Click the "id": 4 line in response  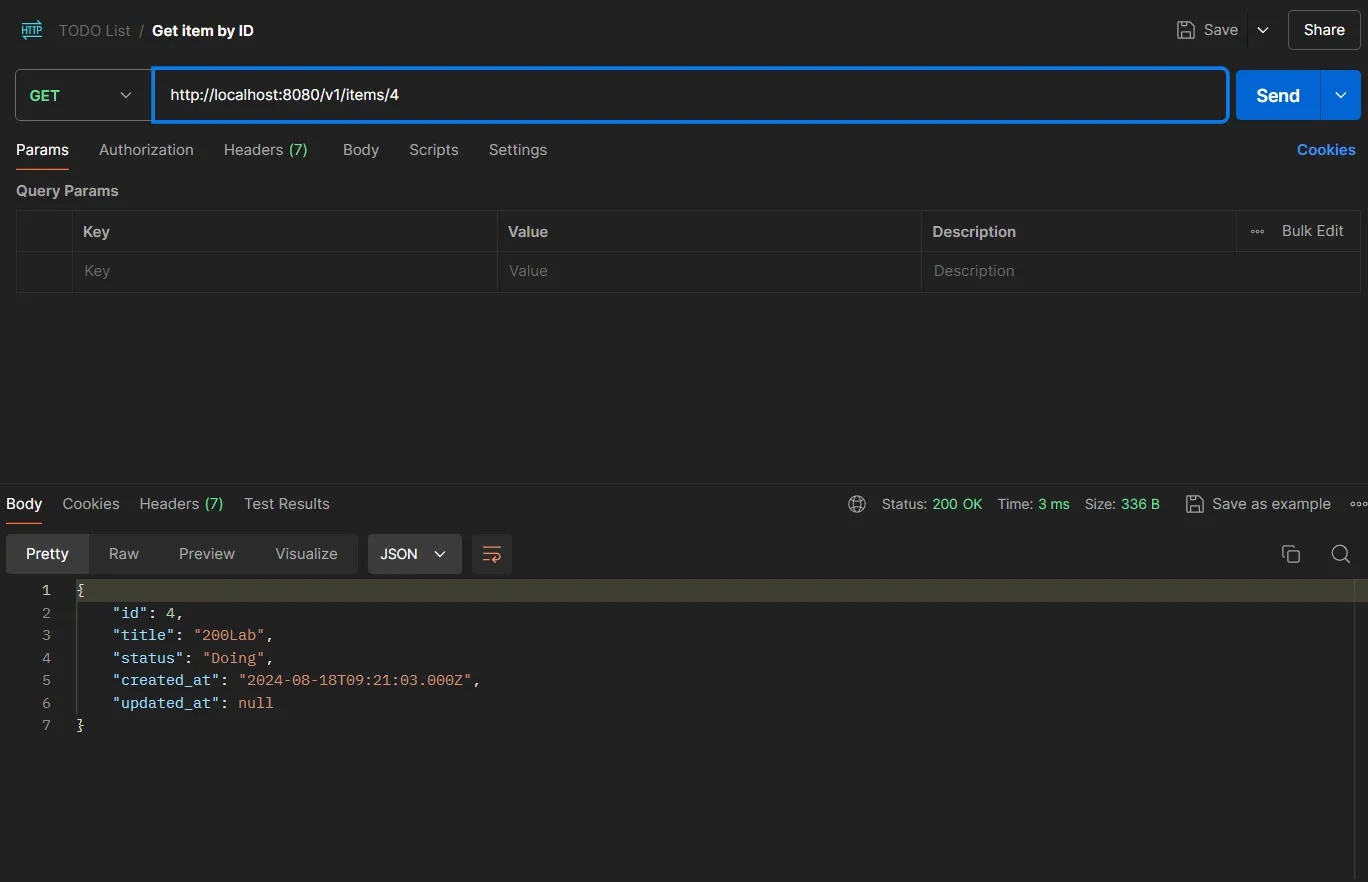point(148,613)
